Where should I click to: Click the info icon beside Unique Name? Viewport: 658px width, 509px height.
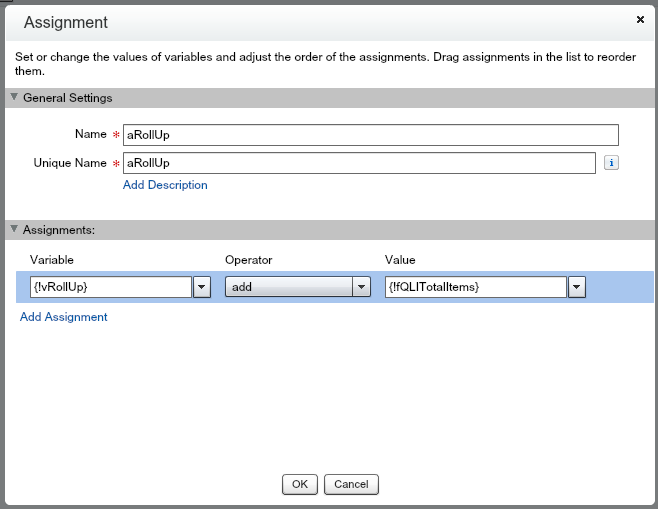[612, 163]
